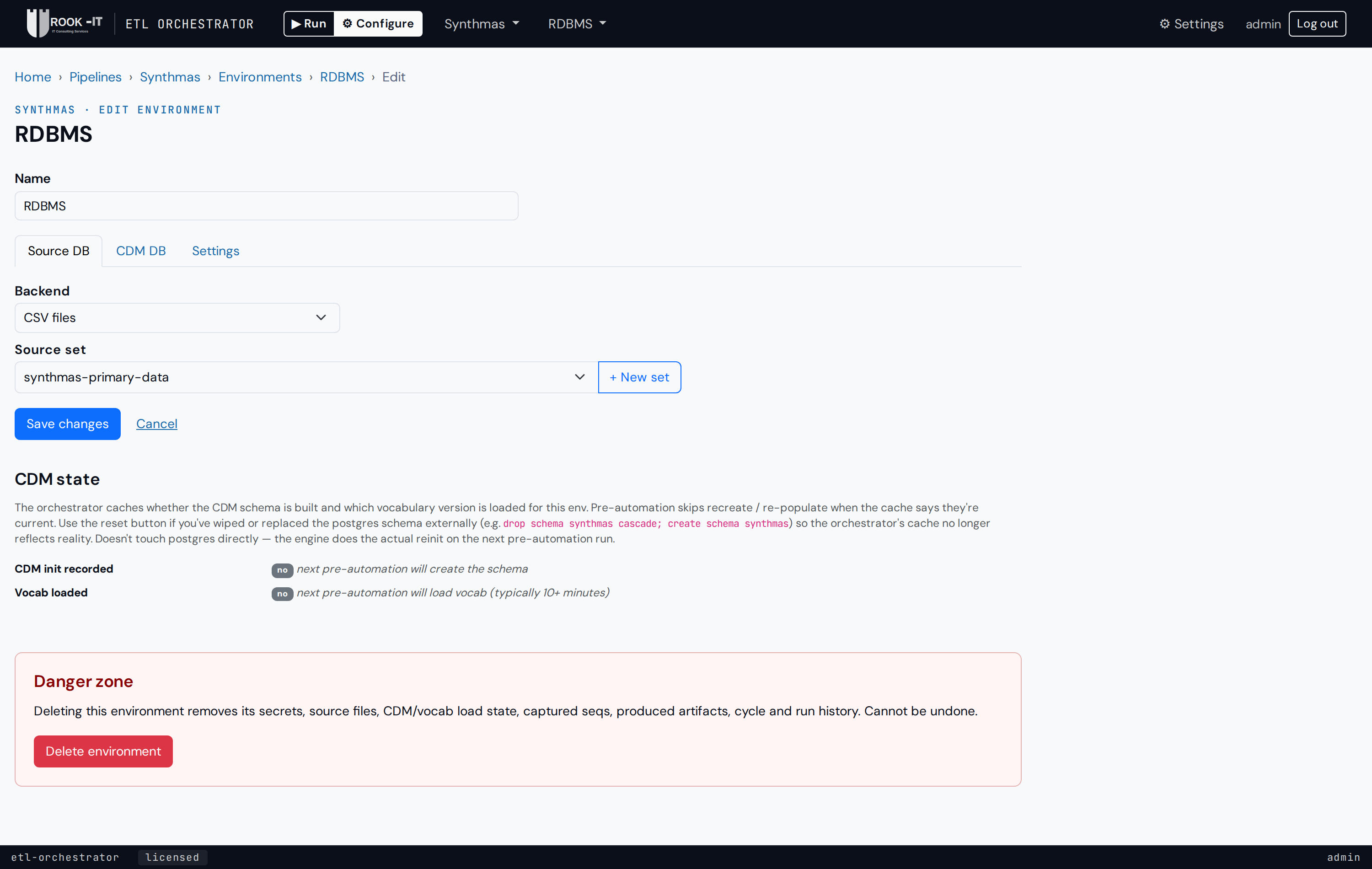Click the CDM init recorded 'no' badge

click(x=282, y=570)
